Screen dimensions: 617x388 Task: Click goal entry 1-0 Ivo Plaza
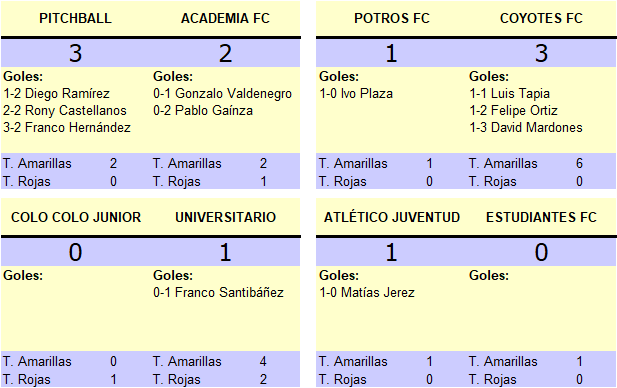pyautogui.click(x=356, y=94)
